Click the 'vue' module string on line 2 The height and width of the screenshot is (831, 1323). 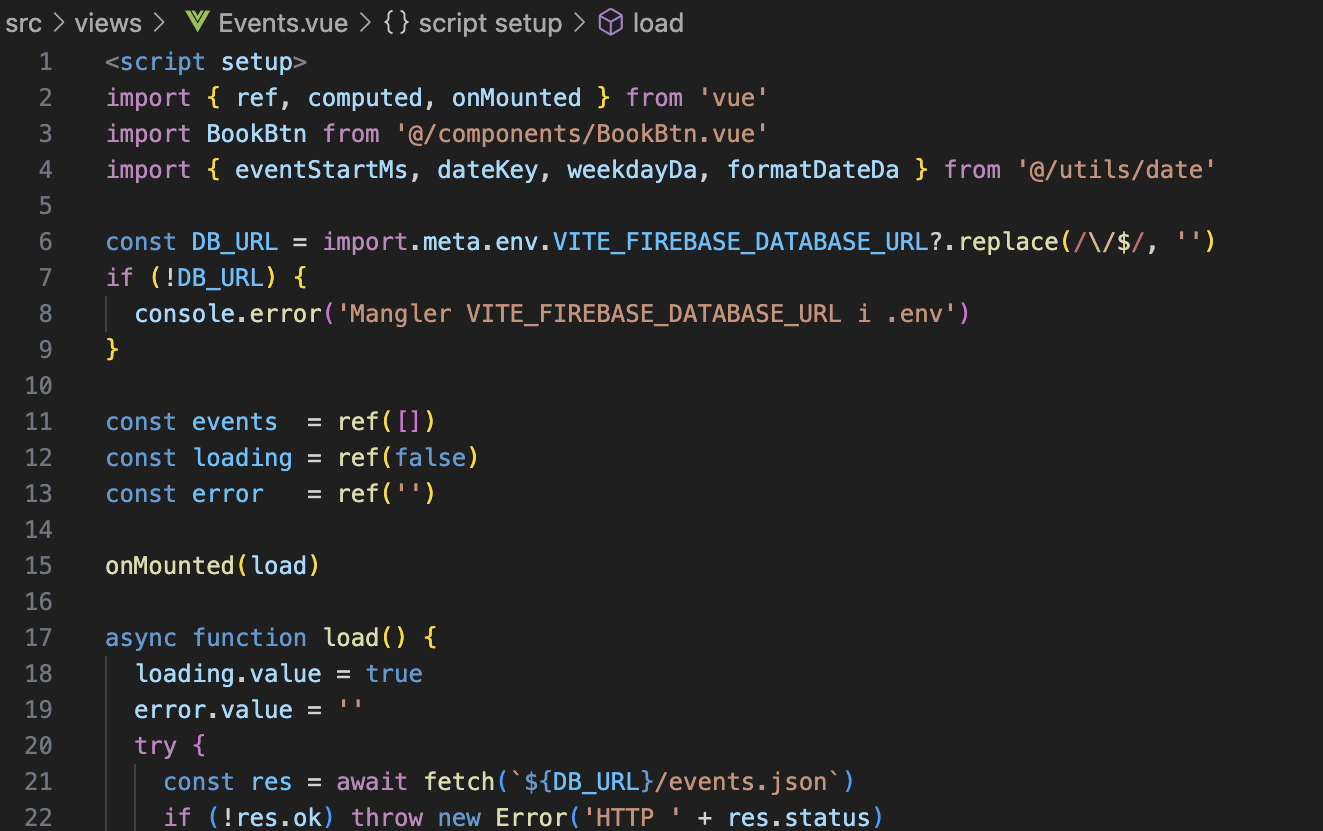click(720, 98)
